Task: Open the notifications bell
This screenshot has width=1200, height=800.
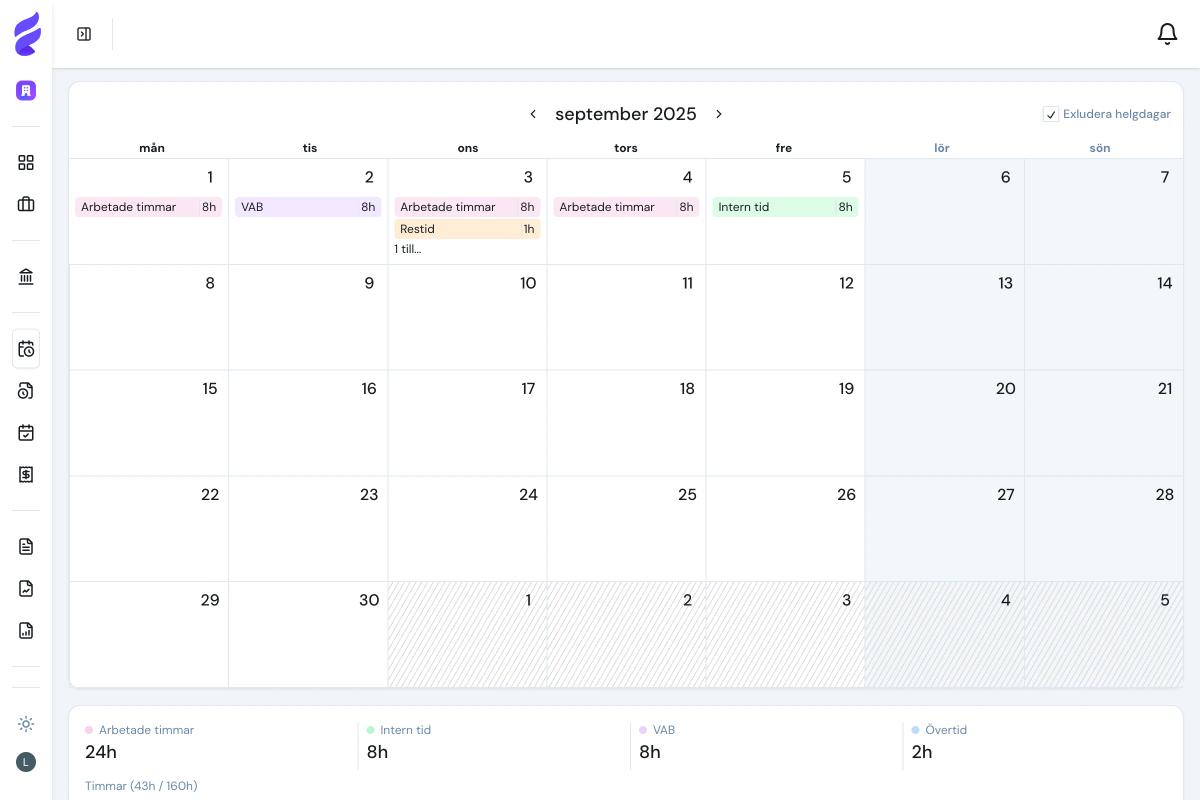Action: 1167,33
